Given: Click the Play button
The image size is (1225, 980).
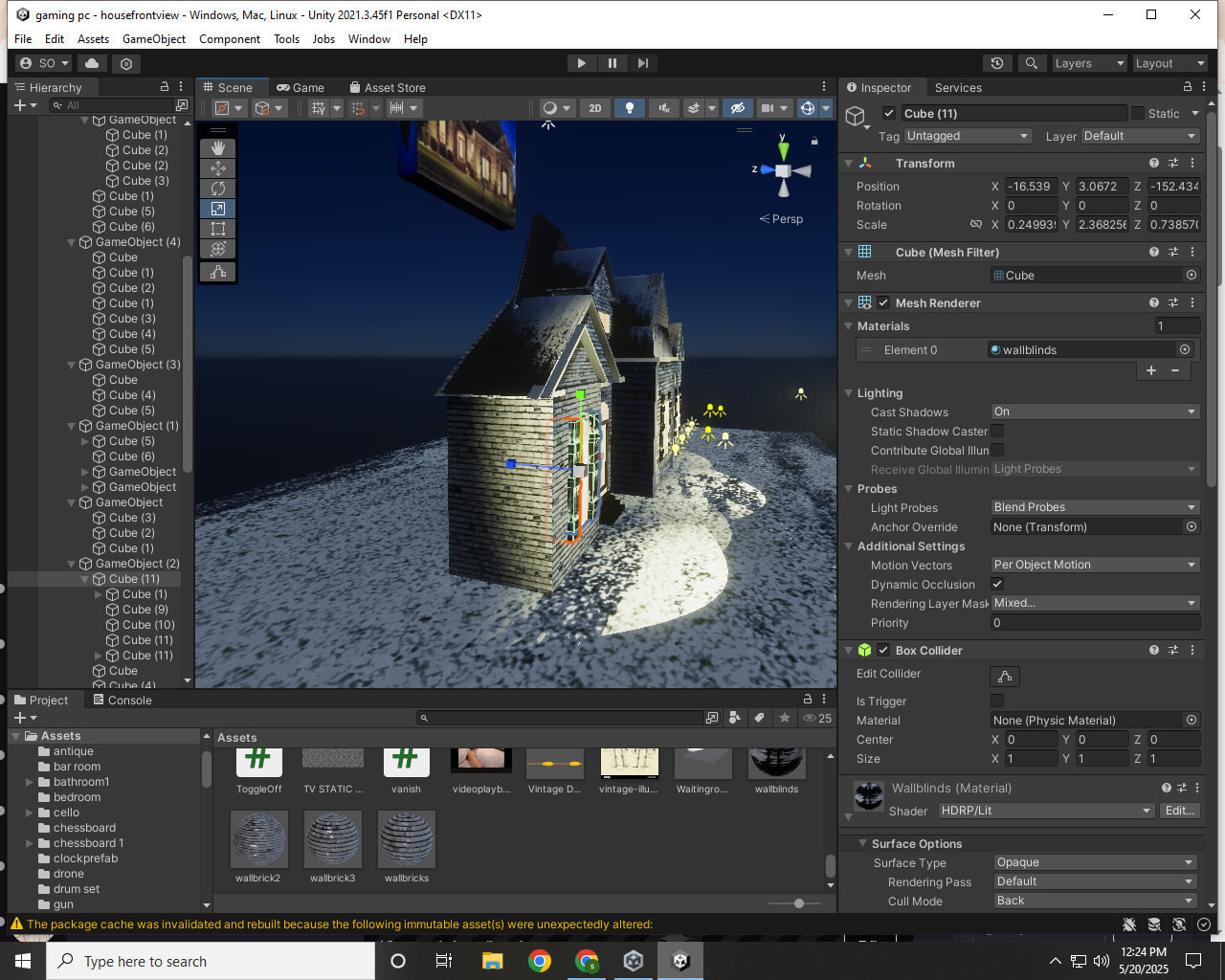Looking at the screenshot, I should pos(581,63).
